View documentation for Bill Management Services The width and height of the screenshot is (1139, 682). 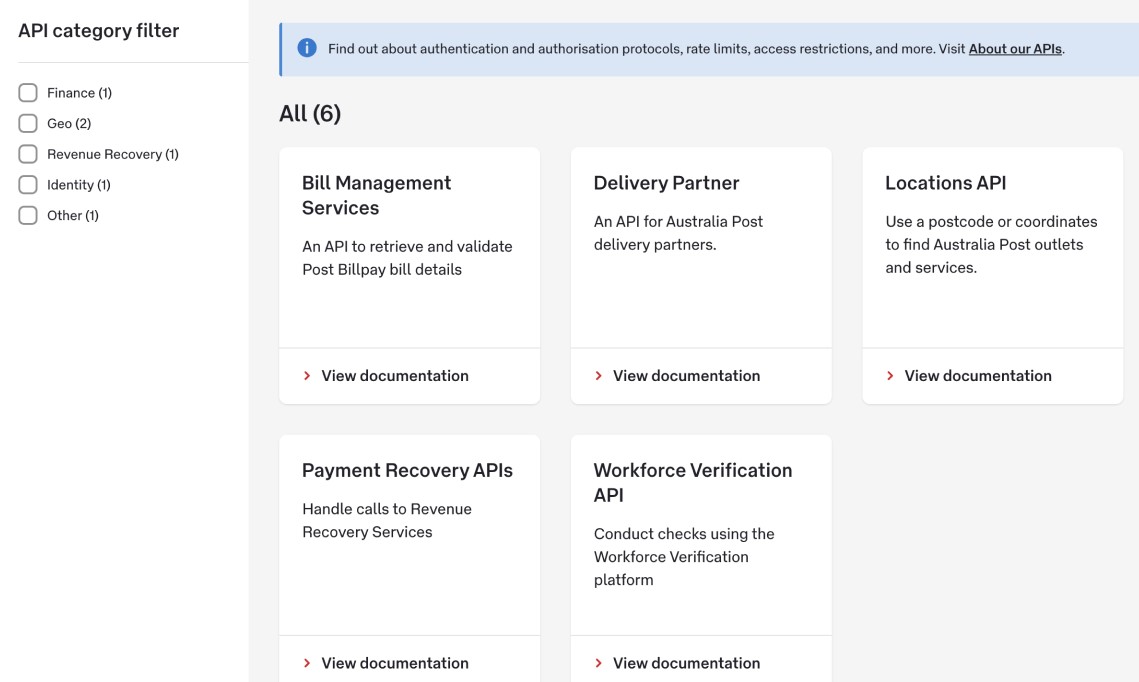395,375
